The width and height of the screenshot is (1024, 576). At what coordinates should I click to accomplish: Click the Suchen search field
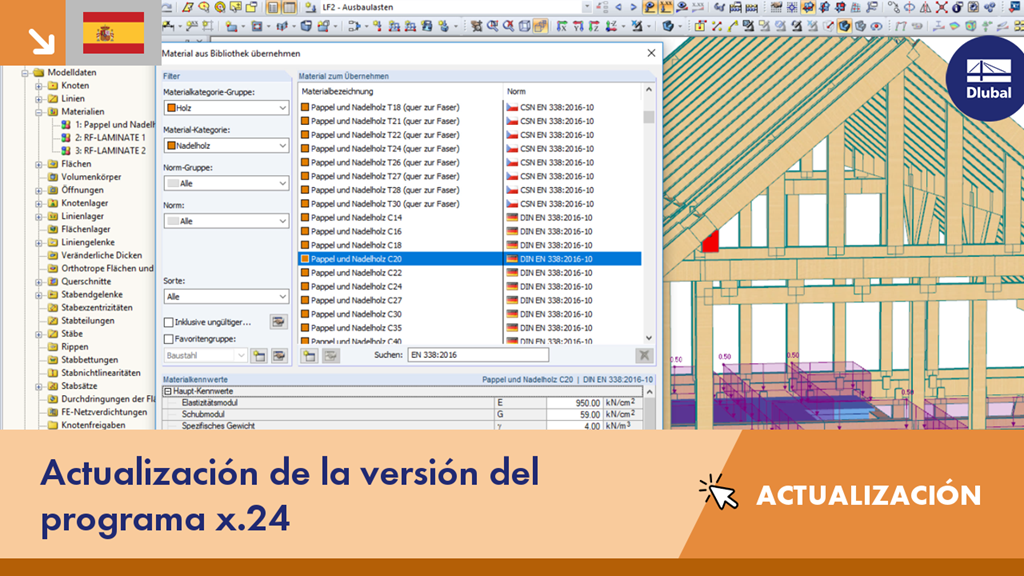pos(478,355)
